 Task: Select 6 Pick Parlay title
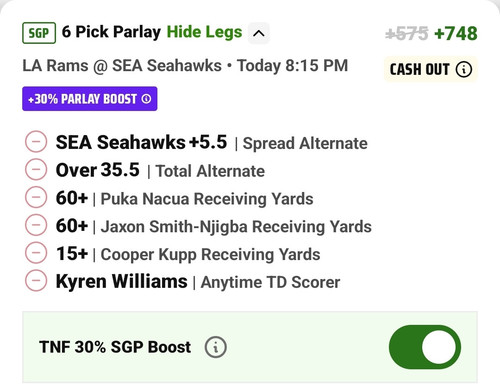tap(111, 32)
